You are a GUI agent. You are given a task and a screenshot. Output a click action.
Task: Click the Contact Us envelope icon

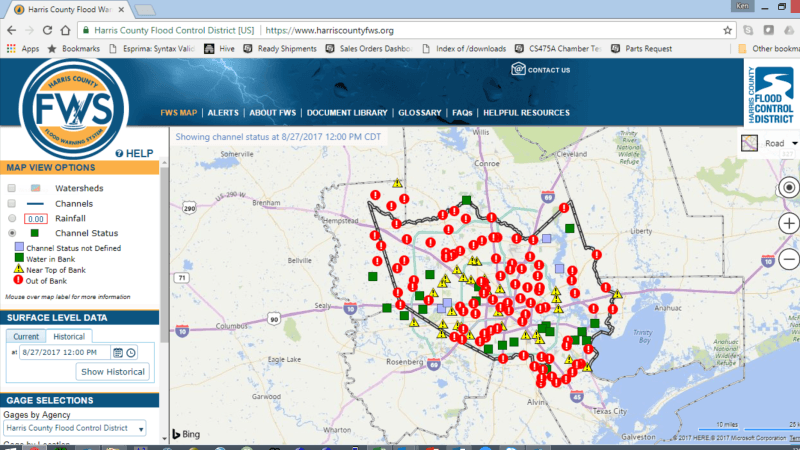518,69
